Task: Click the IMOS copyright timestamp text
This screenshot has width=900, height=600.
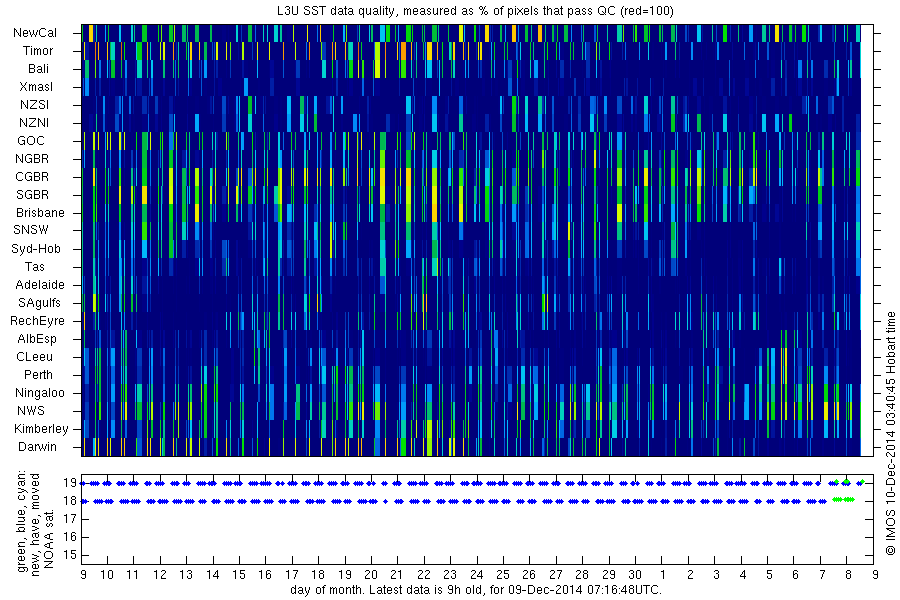Action: click(890, 433)
